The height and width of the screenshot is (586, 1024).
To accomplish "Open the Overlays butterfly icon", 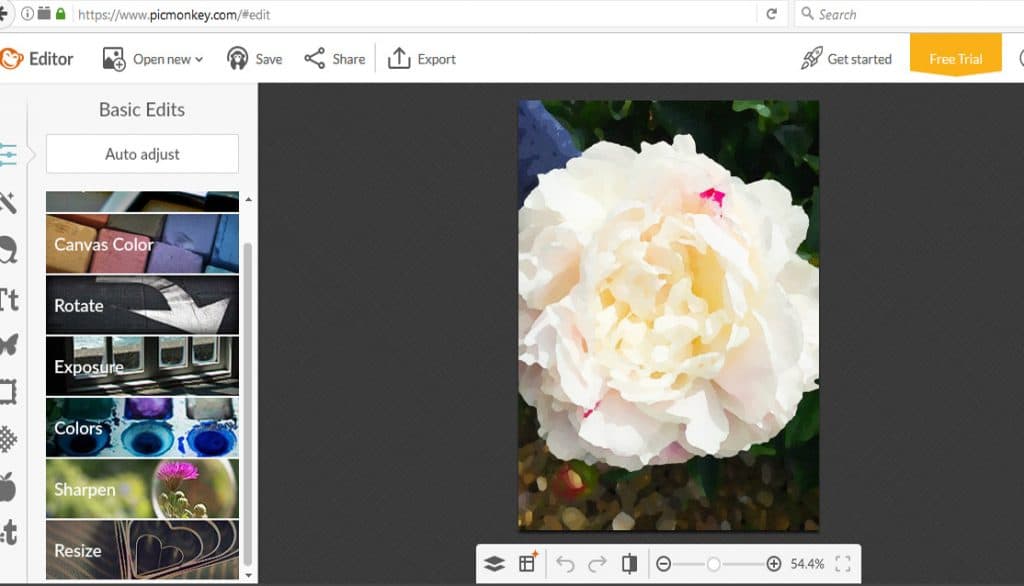I will tap(8, 346).
